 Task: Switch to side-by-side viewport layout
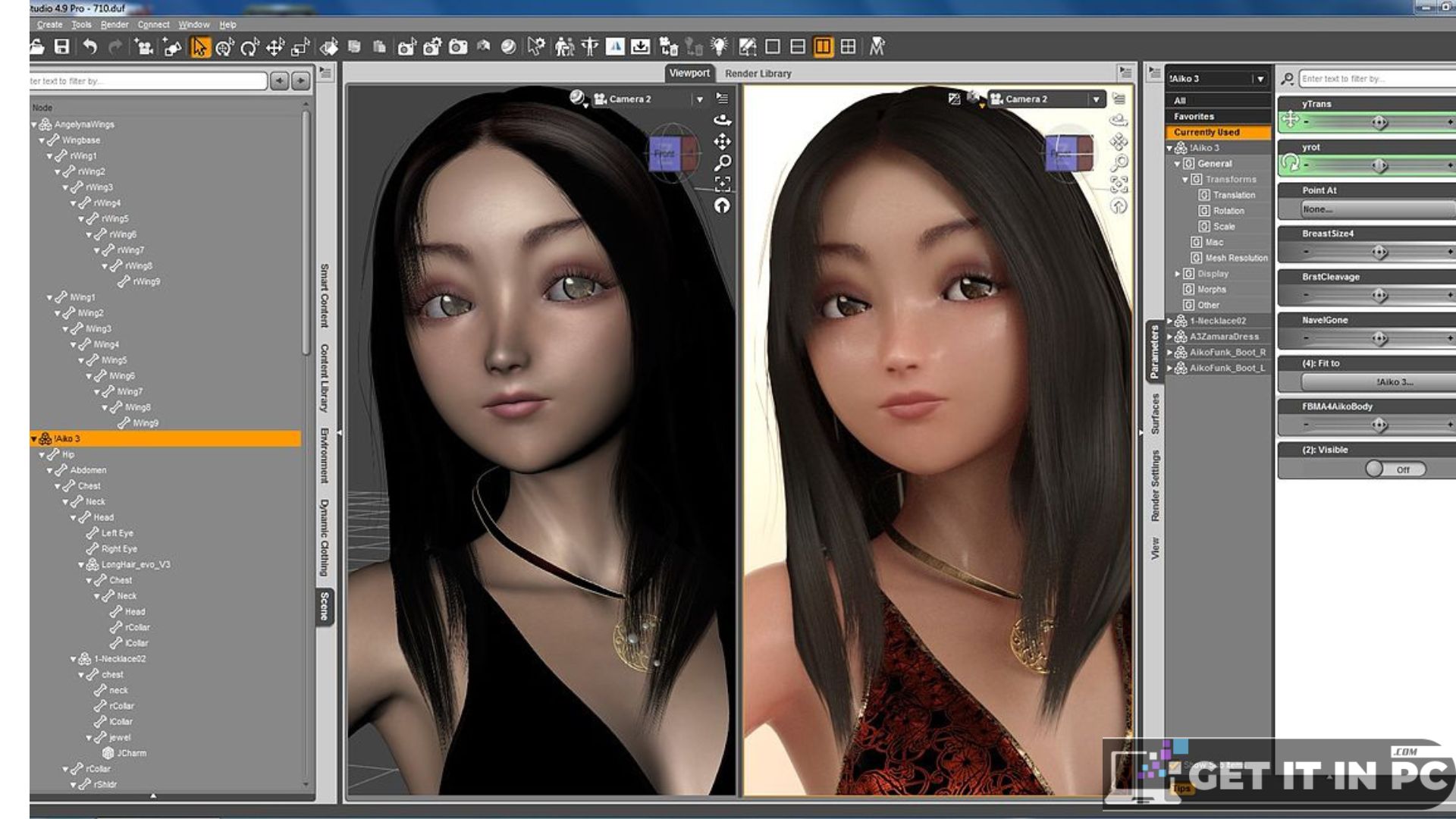pos(823,47)
